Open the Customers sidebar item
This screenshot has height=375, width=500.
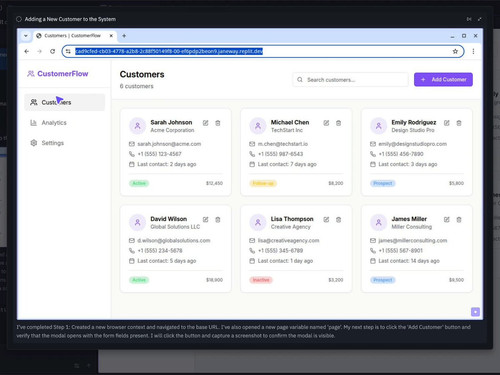pyautogui.click(x=65, y=102)
